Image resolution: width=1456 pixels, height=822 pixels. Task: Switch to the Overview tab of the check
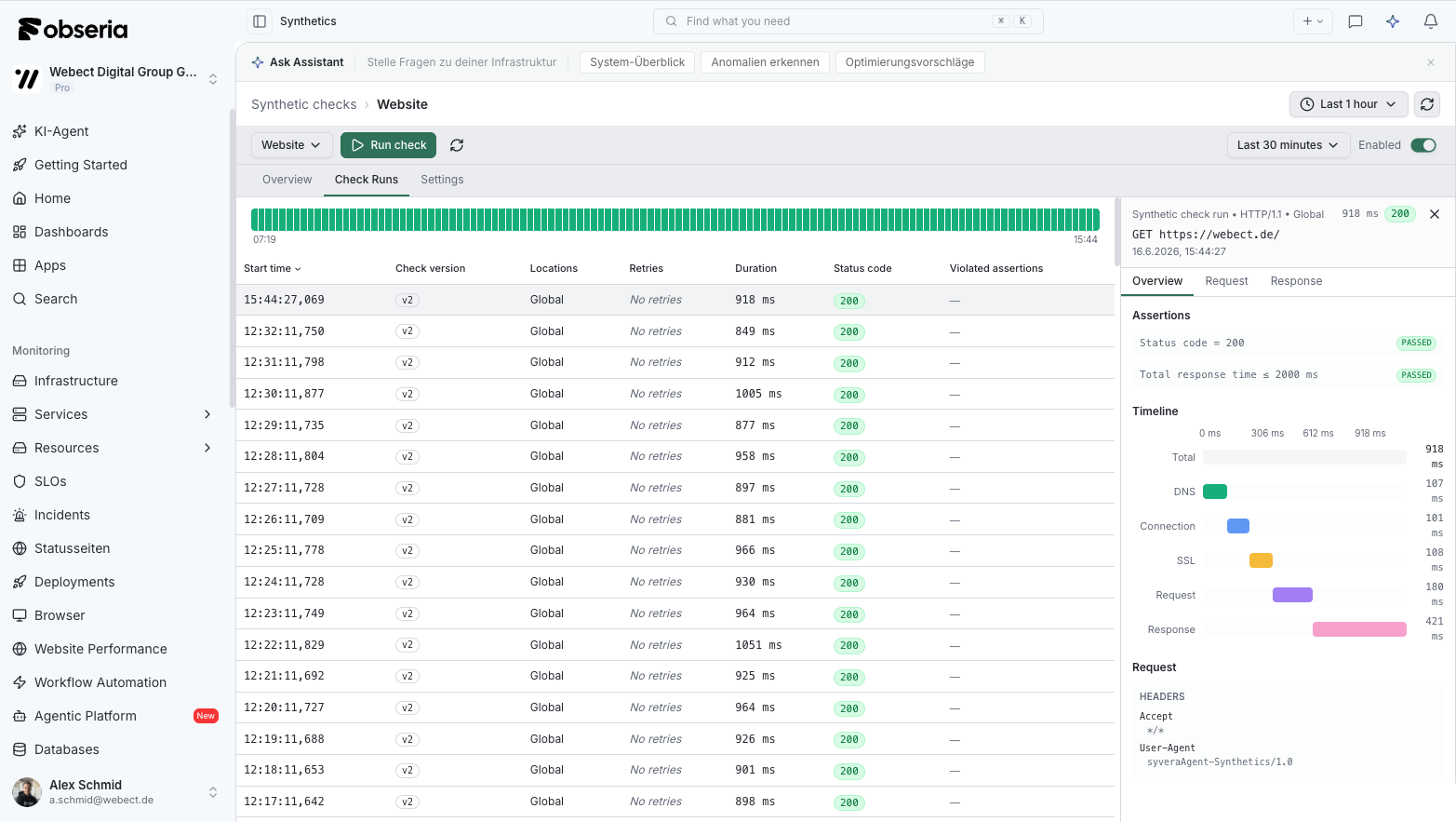[x=287, y=180]
